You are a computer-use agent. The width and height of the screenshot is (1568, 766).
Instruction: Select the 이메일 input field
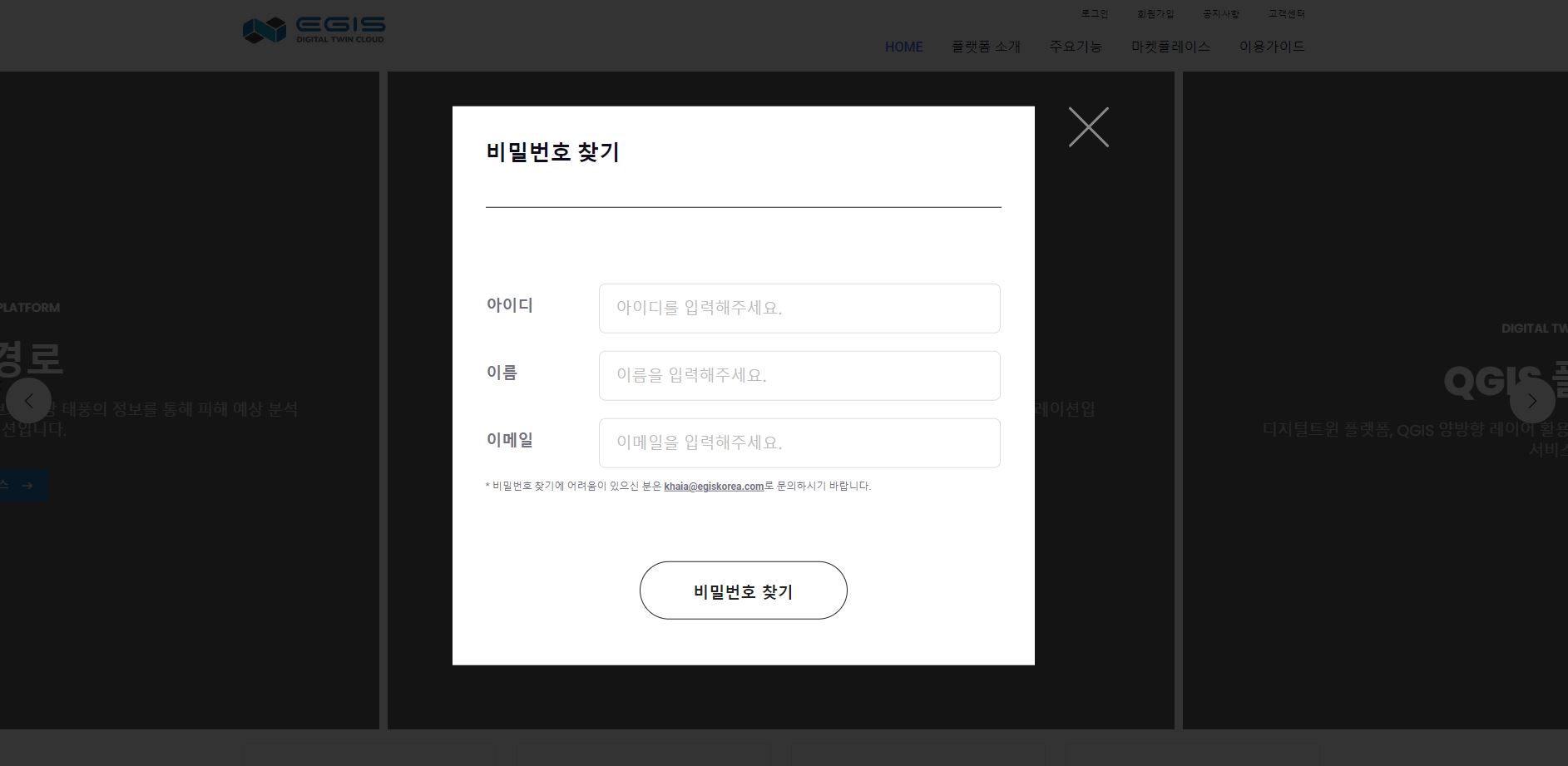799,443
